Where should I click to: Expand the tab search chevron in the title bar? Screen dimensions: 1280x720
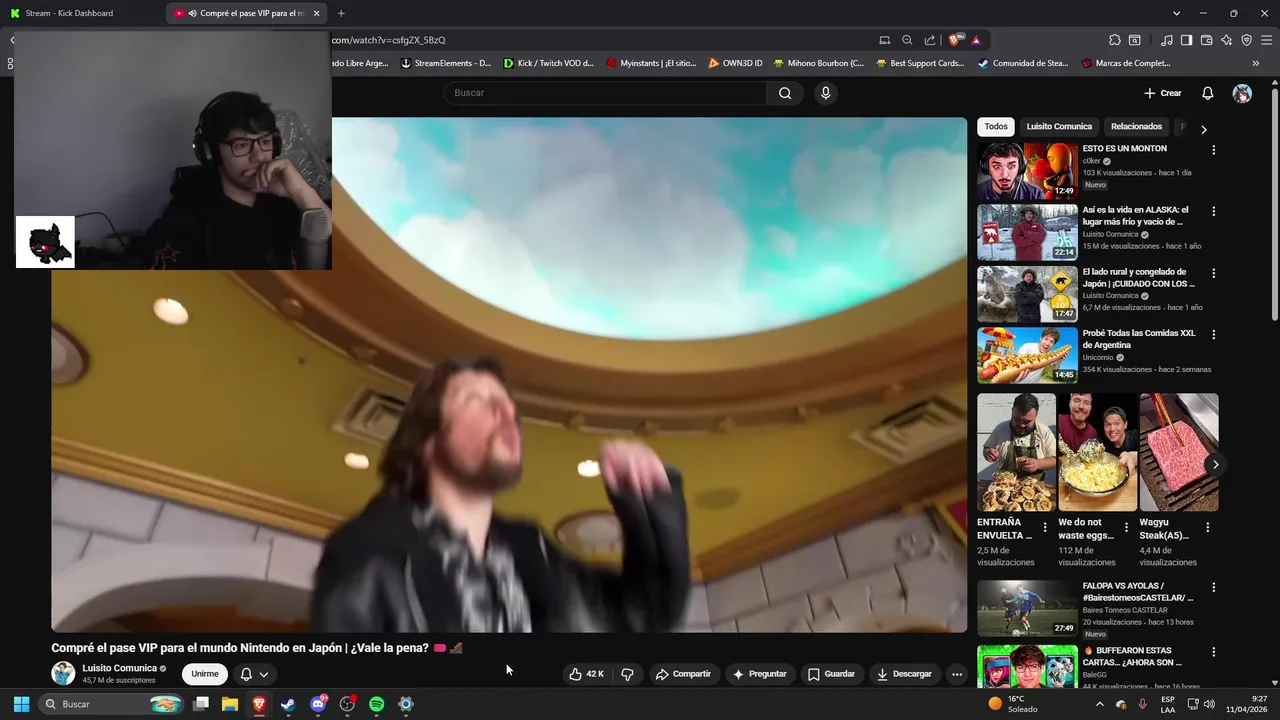1177,13
